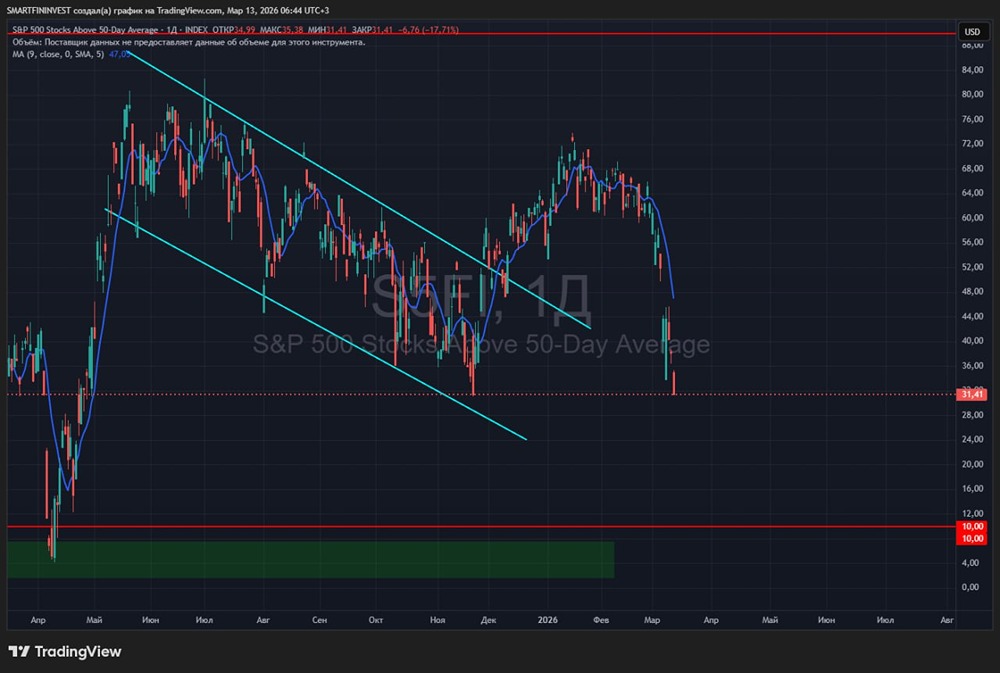
Task: Select the green rectangle zone near the chart bottom
Action: pyautogui.click(x=311, y=559)
